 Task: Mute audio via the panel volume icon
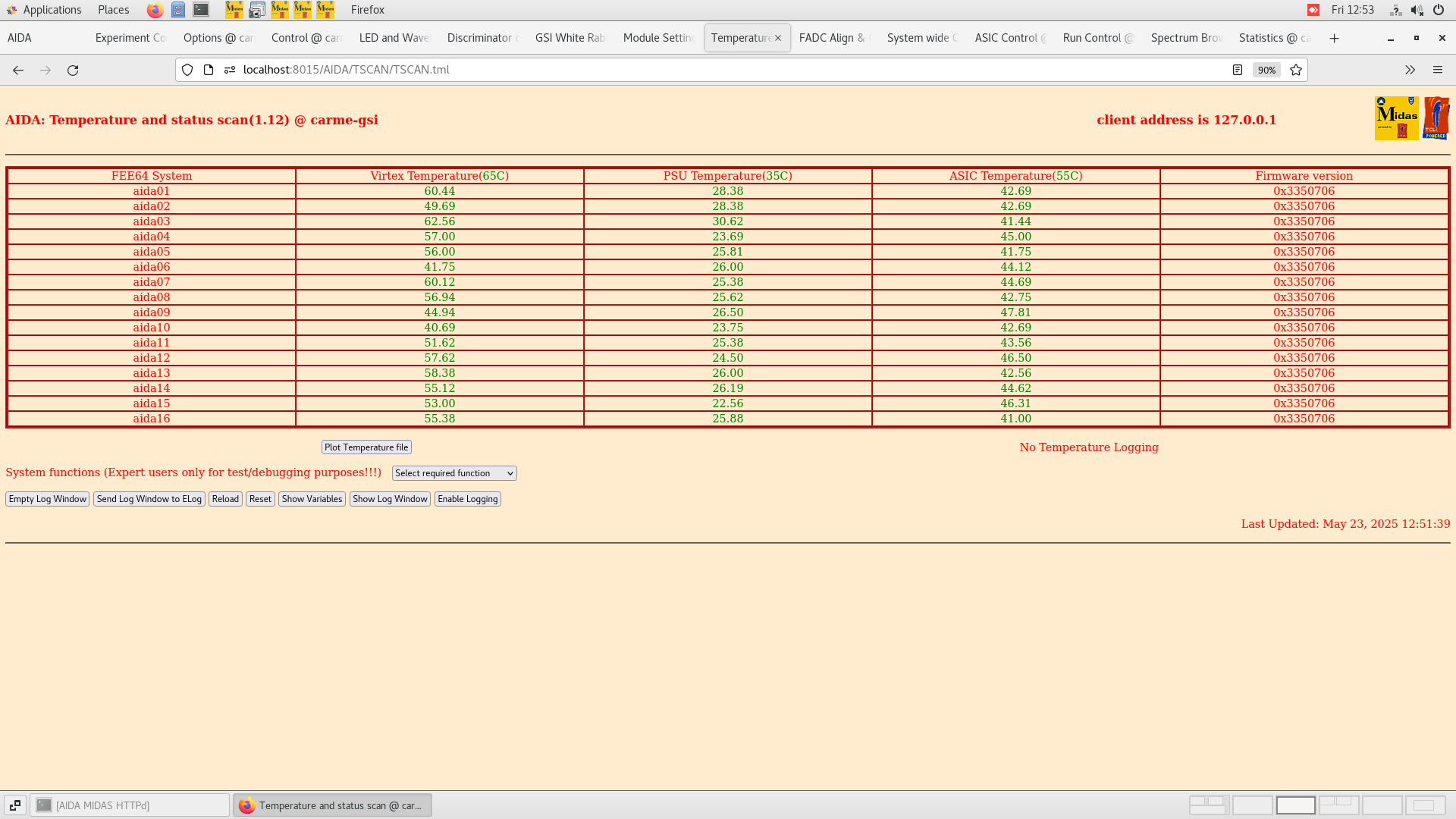pos(1417,10)
